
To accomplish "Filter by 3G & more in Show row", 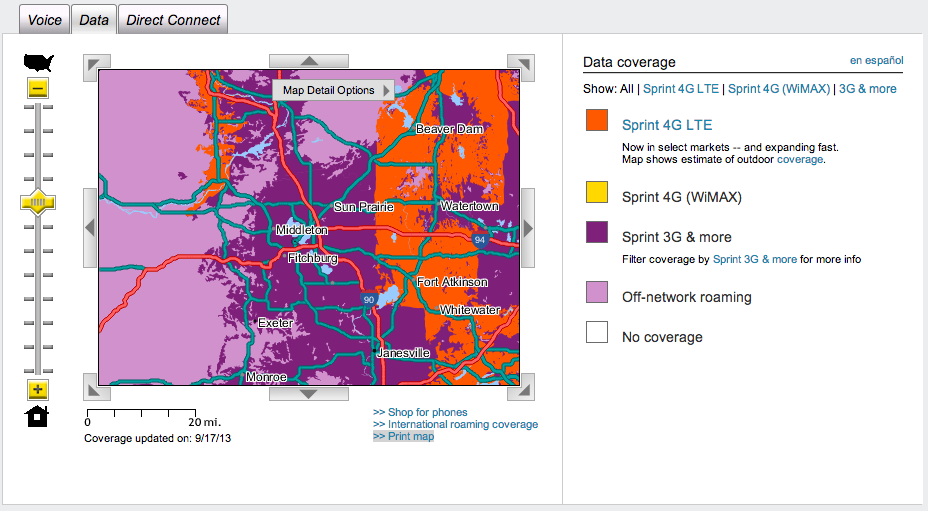I will (x=868, y=89).
